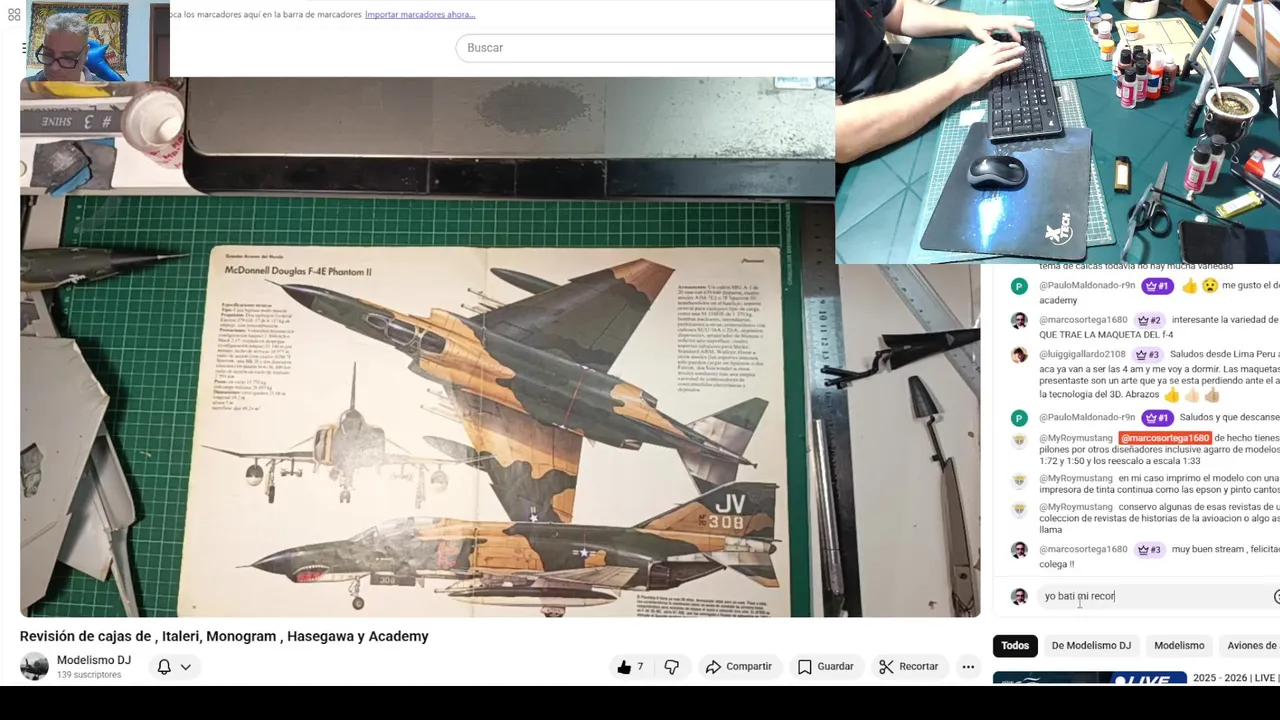Save video with the Guardar button
The image size is (1280, 720).
click(x=825, y=667)
